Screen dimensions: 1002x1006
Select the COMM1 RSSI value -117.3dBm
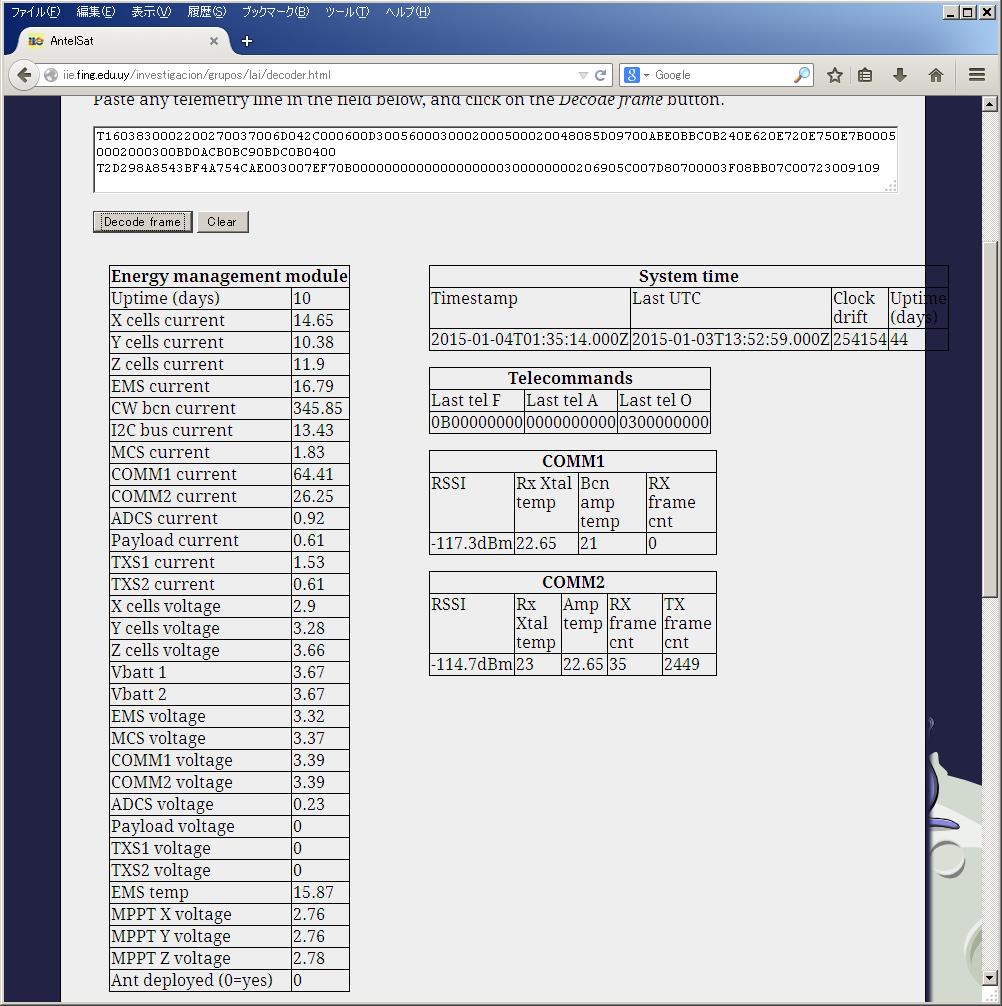point(471,543)
